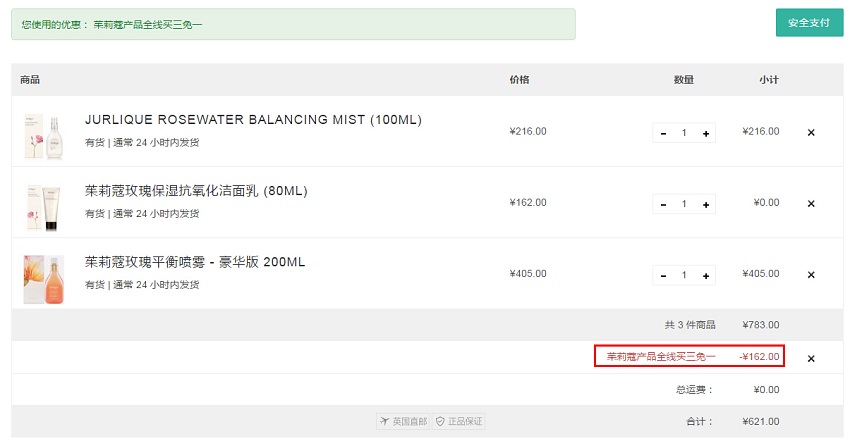
Task: Open the orange 200ML mist thumbnail
Action: [x=44, y=279]
